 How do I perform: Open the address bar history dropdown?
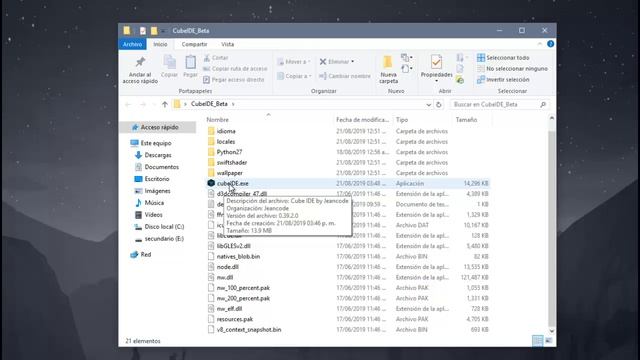pos(428,104)
